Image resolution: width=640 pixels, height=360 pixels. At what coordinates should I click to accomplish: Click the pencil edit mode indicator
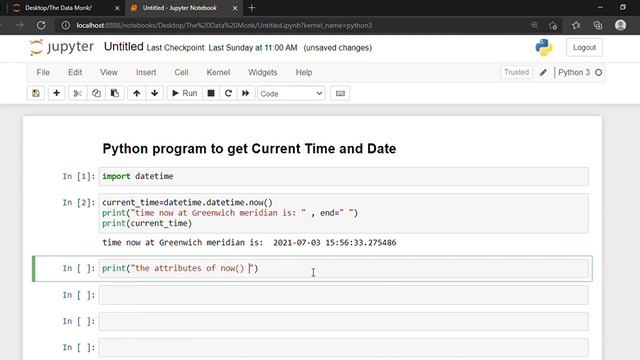coord(543,73)
